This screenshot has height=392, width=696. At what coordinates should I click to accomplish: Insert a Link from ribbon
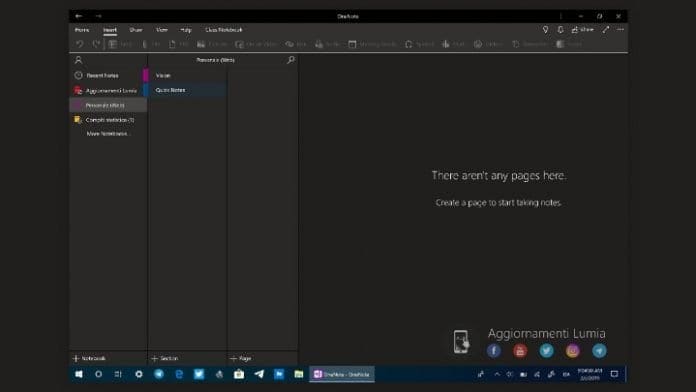[x=296, y=44]
